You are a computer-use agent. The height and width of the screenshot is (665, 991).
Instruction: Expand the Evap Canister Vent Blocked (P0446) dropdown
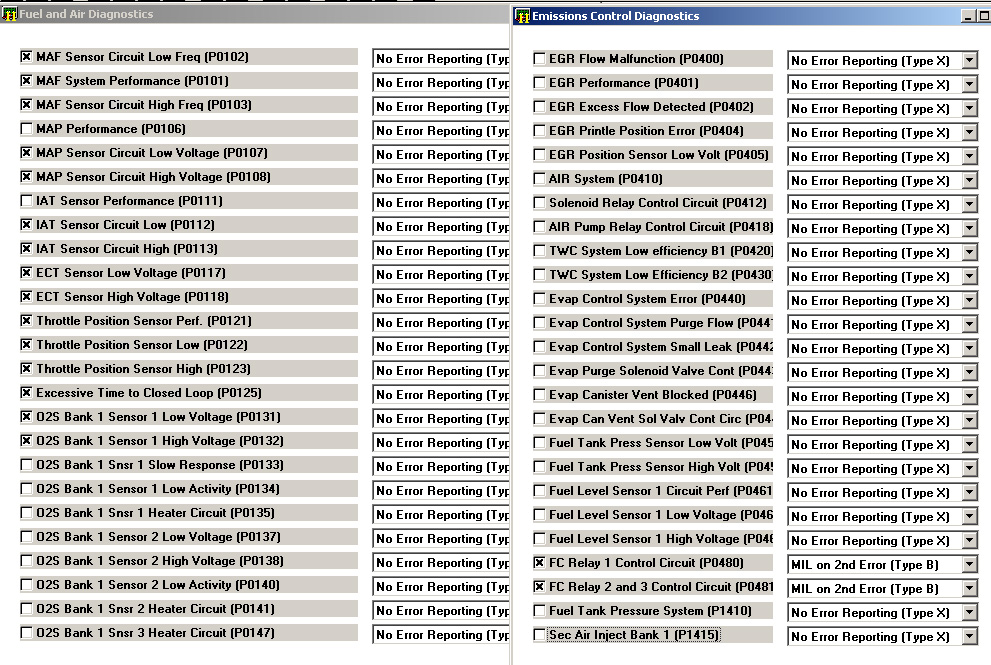(969, 397)
